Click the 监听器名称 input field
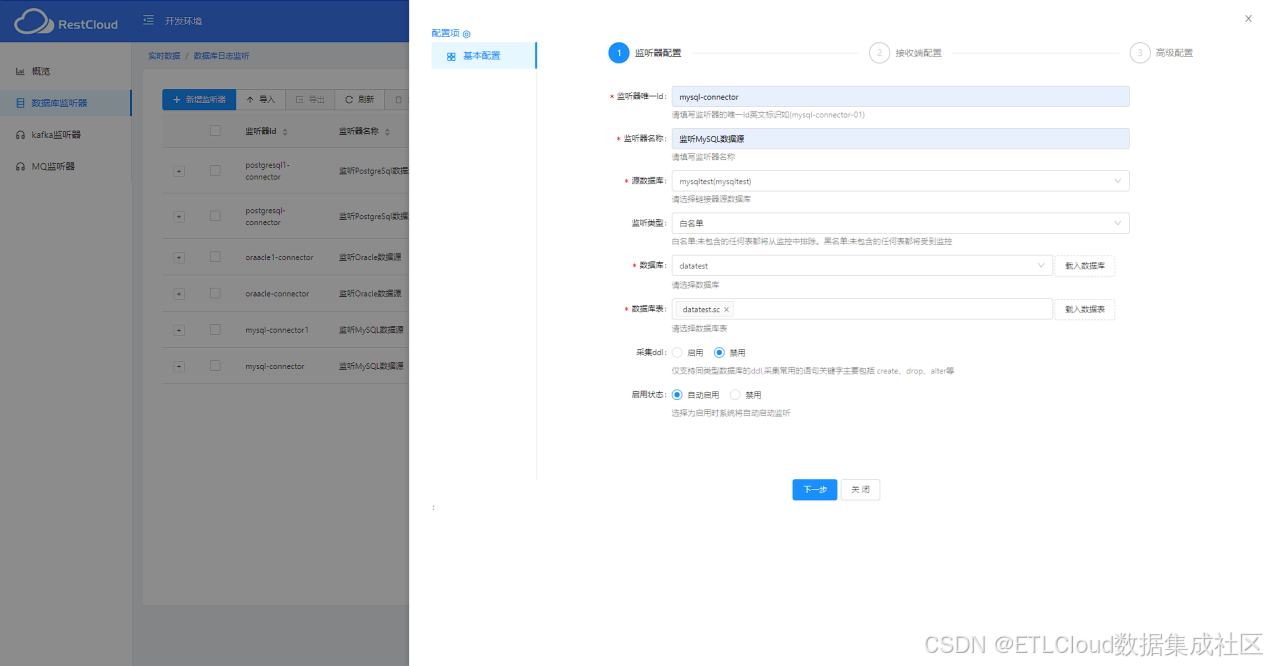Image resolution: width=1267 pixels, height=666 pixels. (900, 139)
